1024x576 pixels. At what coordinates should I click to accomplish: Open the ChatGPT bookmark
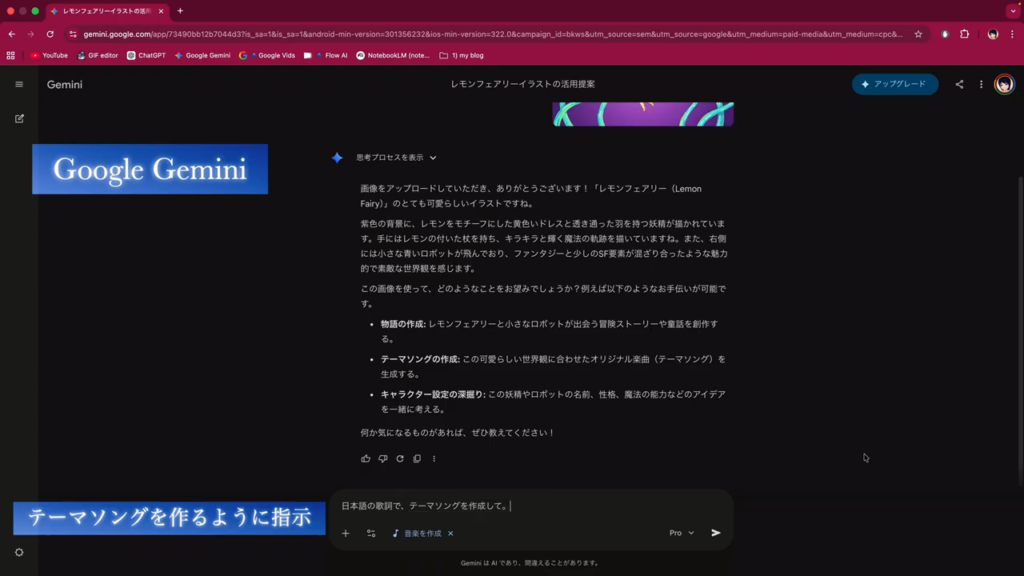146,56
